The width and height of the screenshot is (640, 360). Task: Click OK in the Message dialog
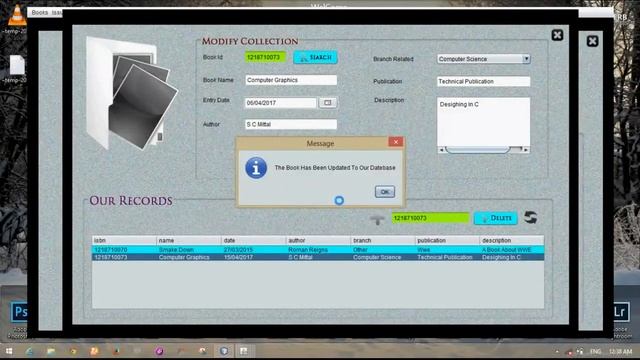(x=384, y=192)
